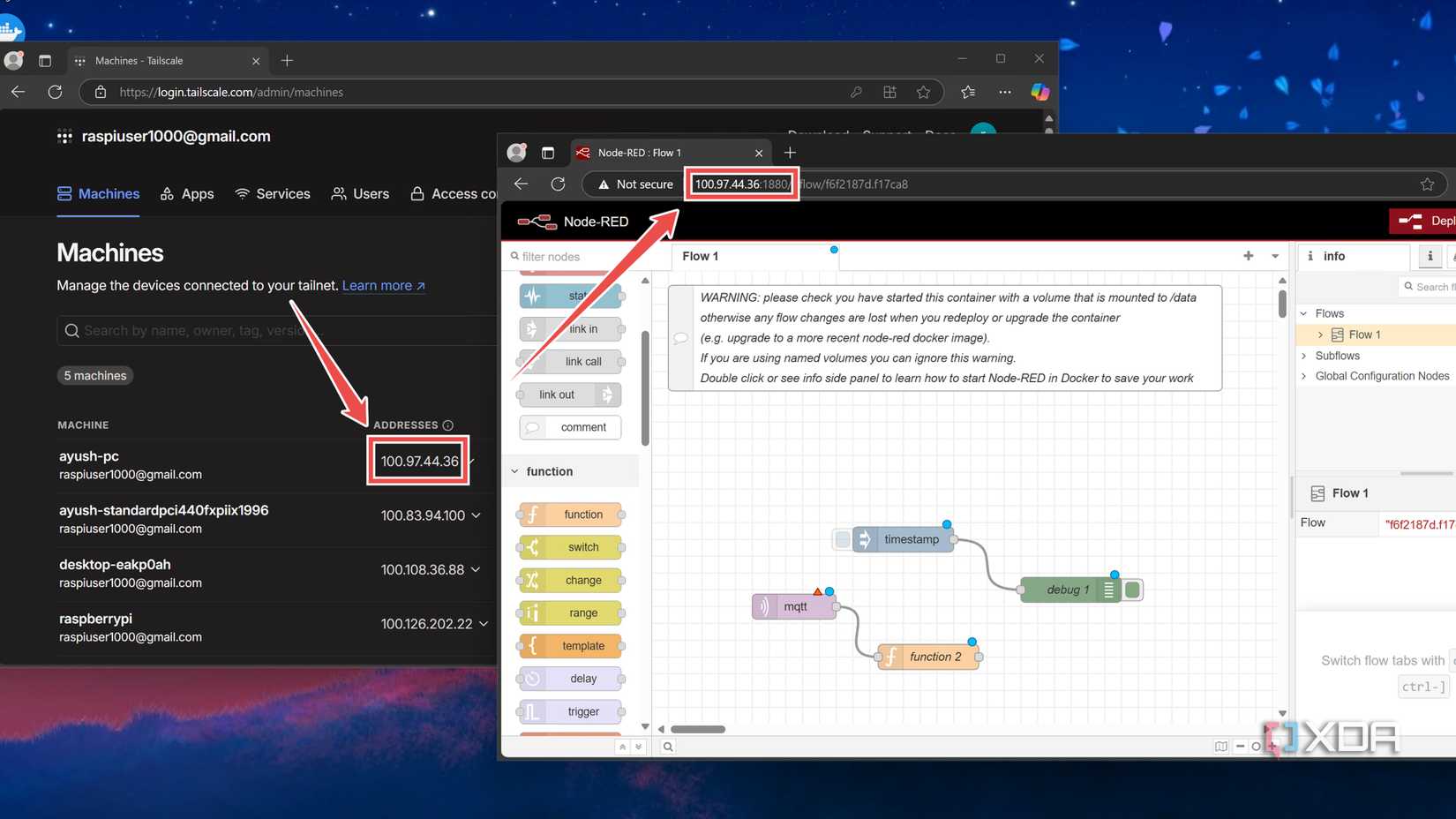
Task: Select the switch node in the function palette
Action: [x=569, y=547]
